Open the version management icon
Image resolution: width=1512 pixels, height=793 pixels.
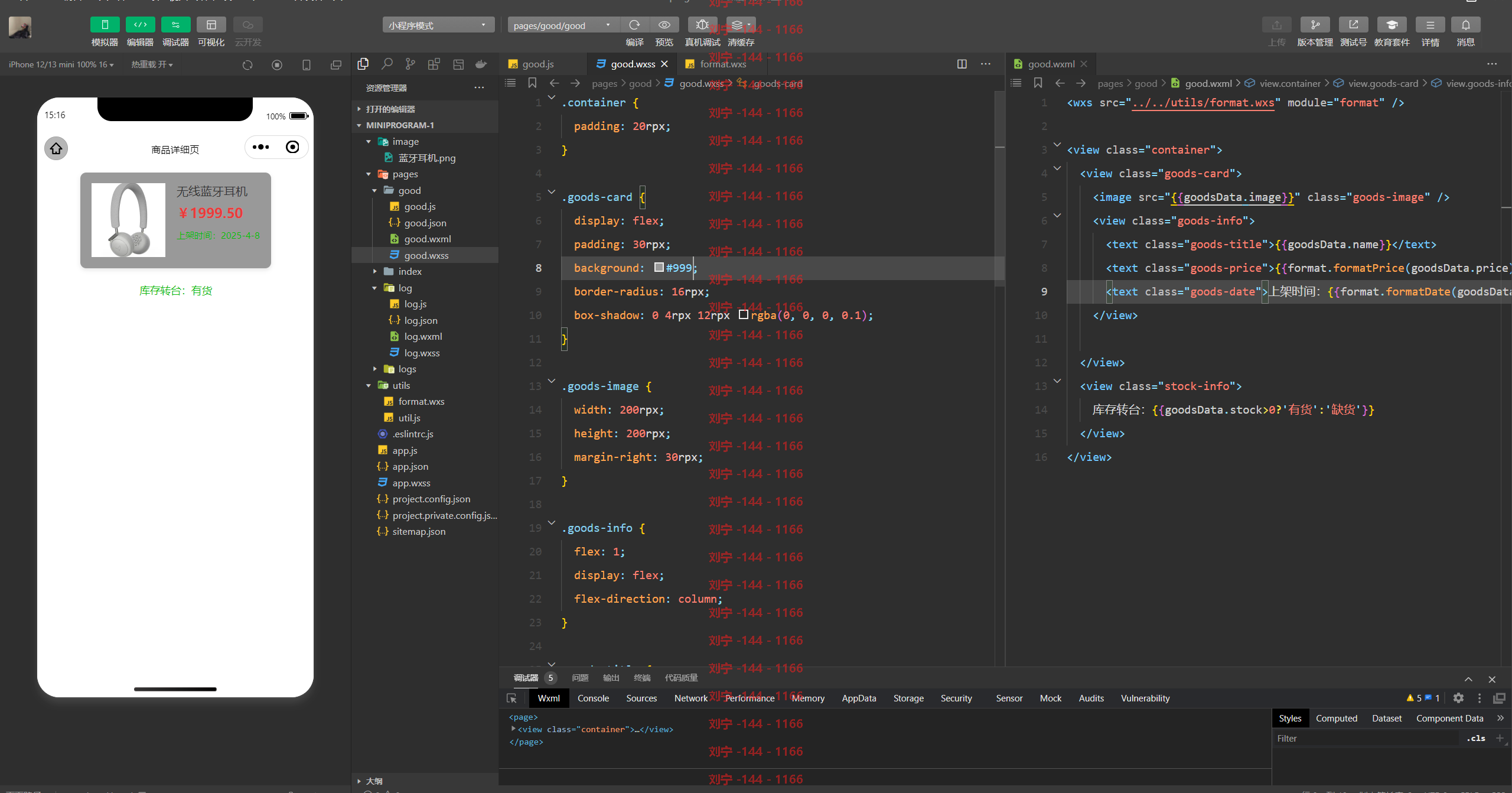[x=1315, y=25]
